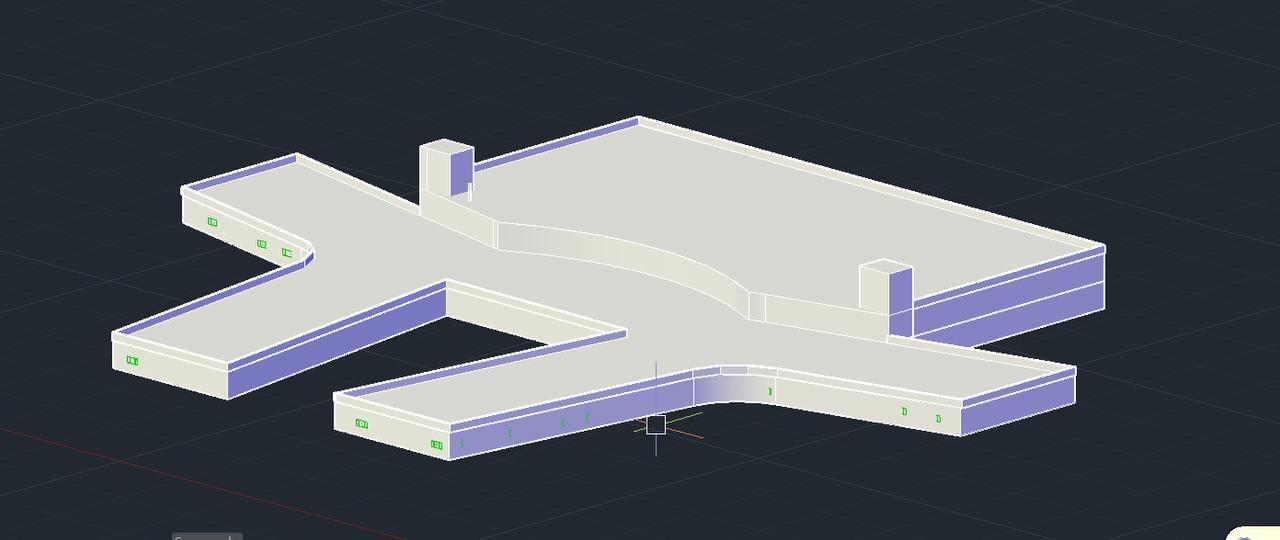Select the green marker on the far-left wing end
The height and width of the screenshot is (540, 1280).
point(133,361)
